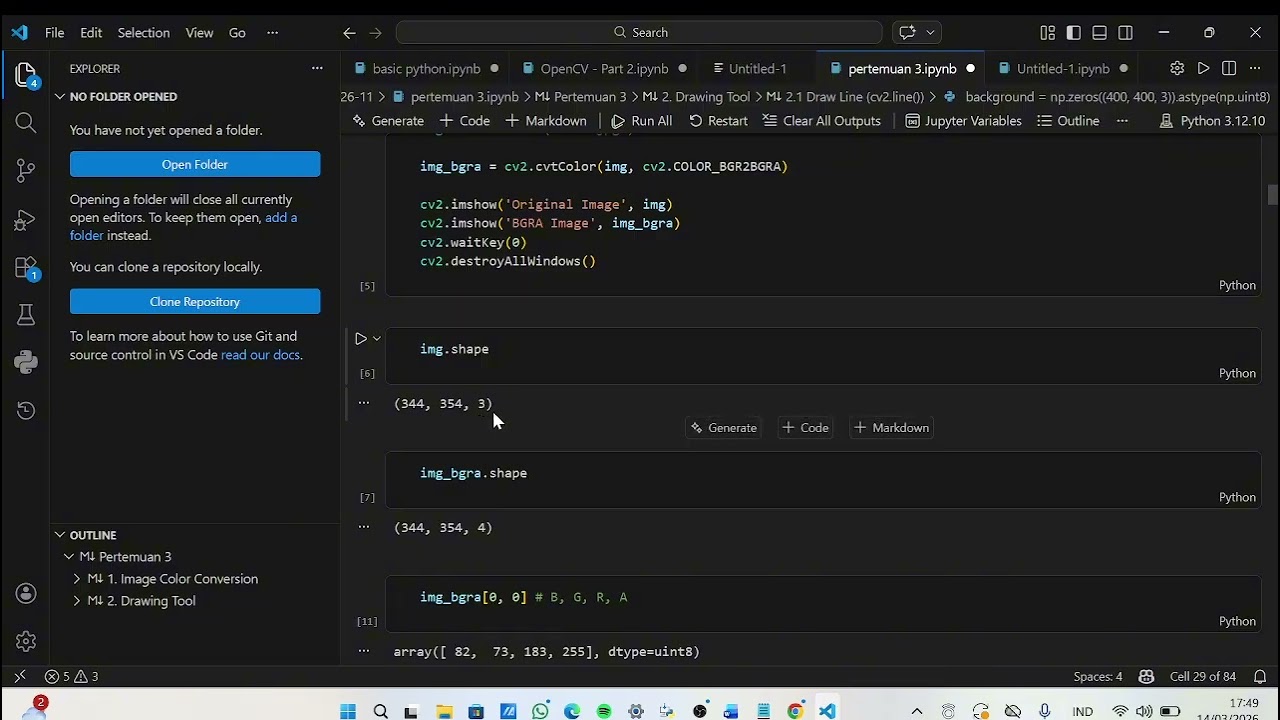Open the View menu

tap(199, 33)
